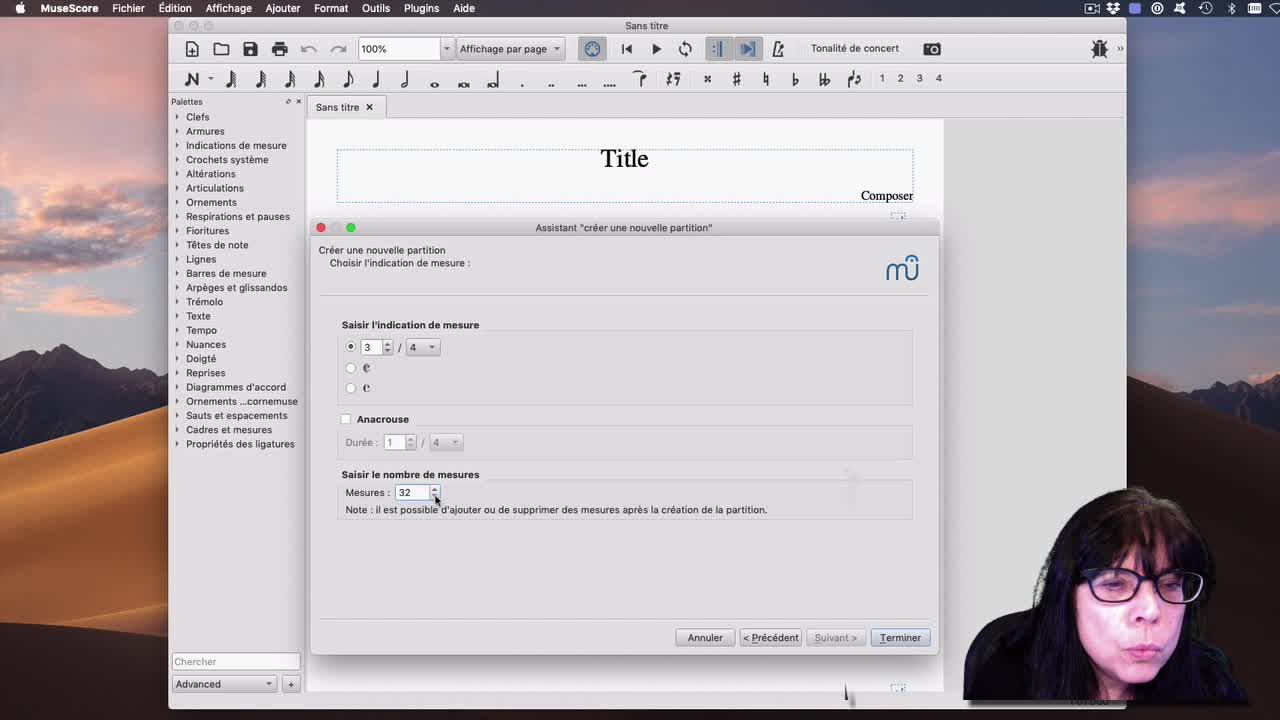Screen dimensions: 1280x720
Task: Open the Format menu
Action: click(x=330, y=8)
